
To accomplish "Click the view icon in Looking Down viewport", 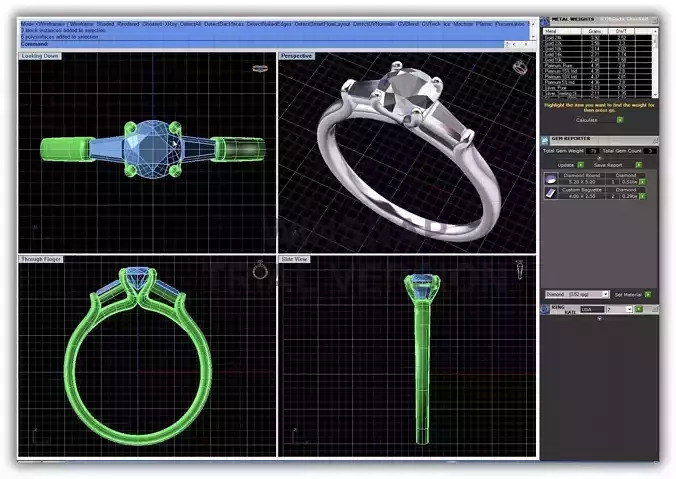I will [260, 68].
